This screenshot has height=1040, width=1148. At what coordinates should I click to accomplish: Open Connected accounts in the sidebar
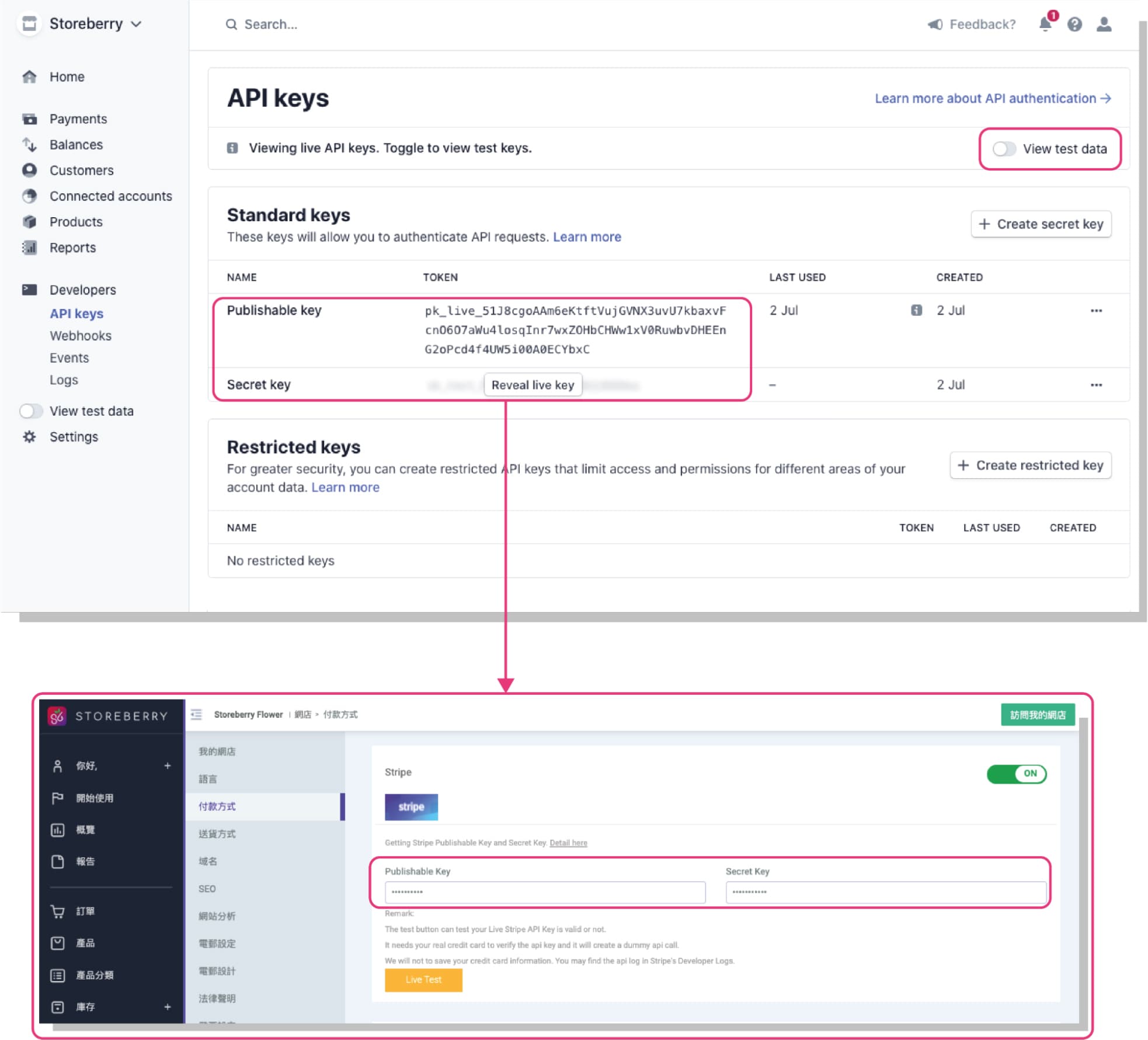(x=110, y=196)
